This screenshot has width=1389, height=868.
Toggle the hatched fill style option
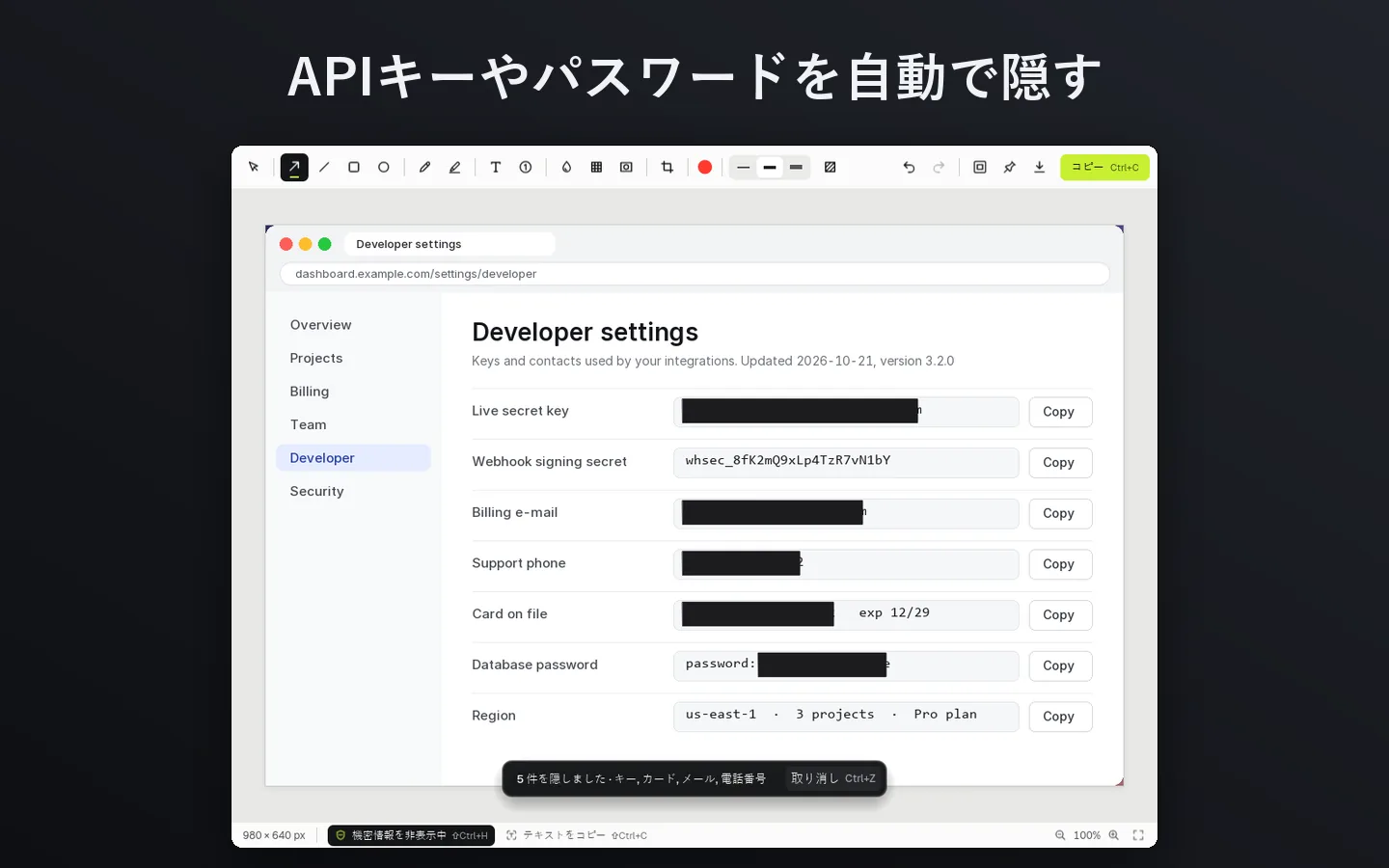click(830, 167)
